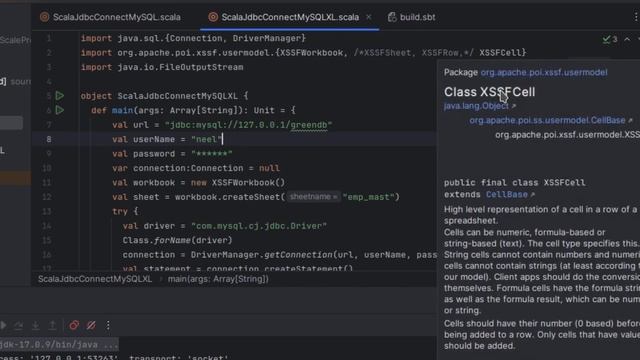
Task: Click XSSFWorkbook() on line 11
Action: coord(248,182)
